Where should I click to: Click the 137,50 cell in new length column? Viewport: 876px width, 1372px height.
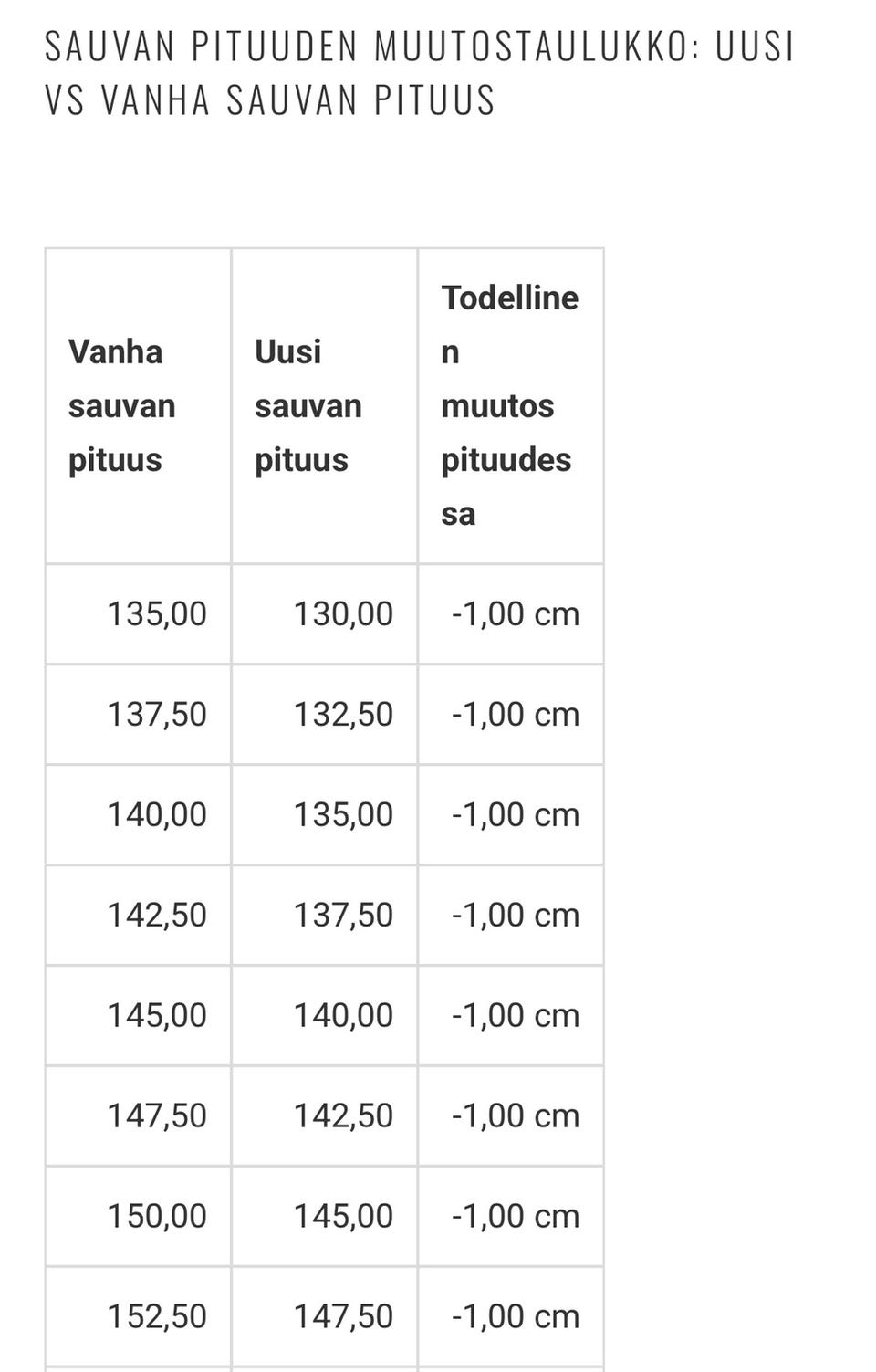(343, 915)
